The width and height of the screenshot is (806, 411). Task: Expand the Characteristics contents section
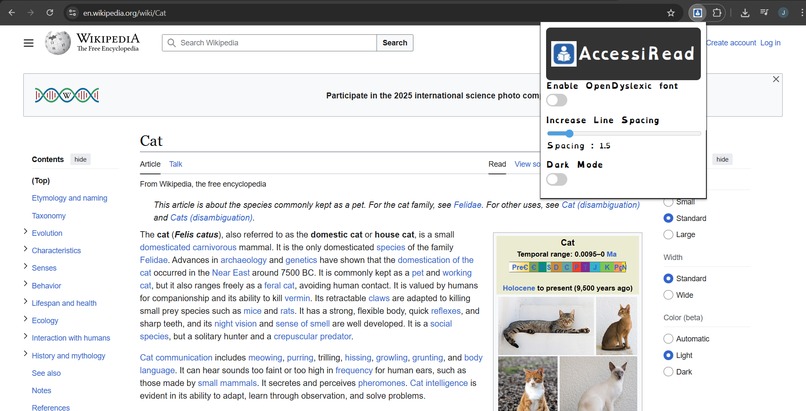coord(25,250)
